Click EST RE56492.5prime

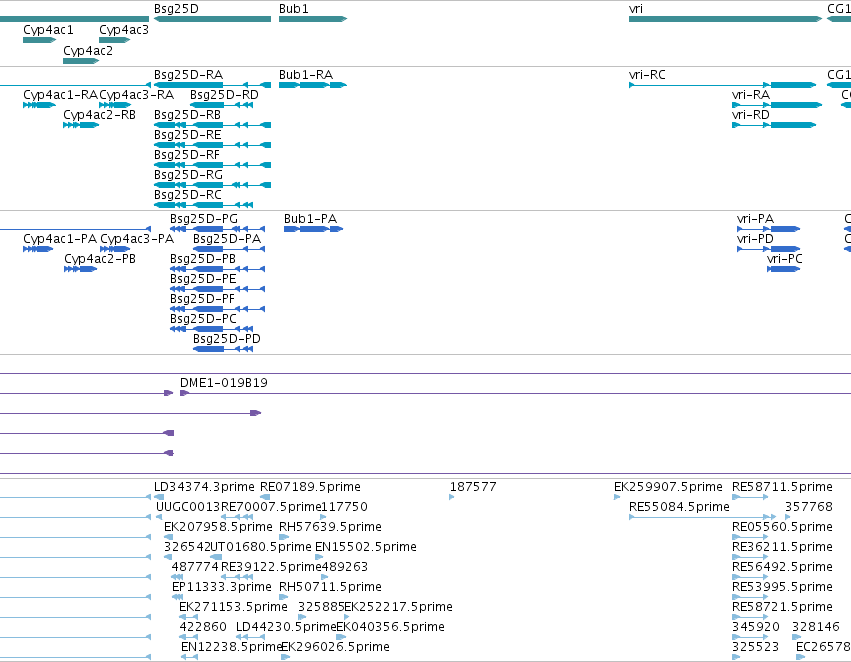click(750, 577)
